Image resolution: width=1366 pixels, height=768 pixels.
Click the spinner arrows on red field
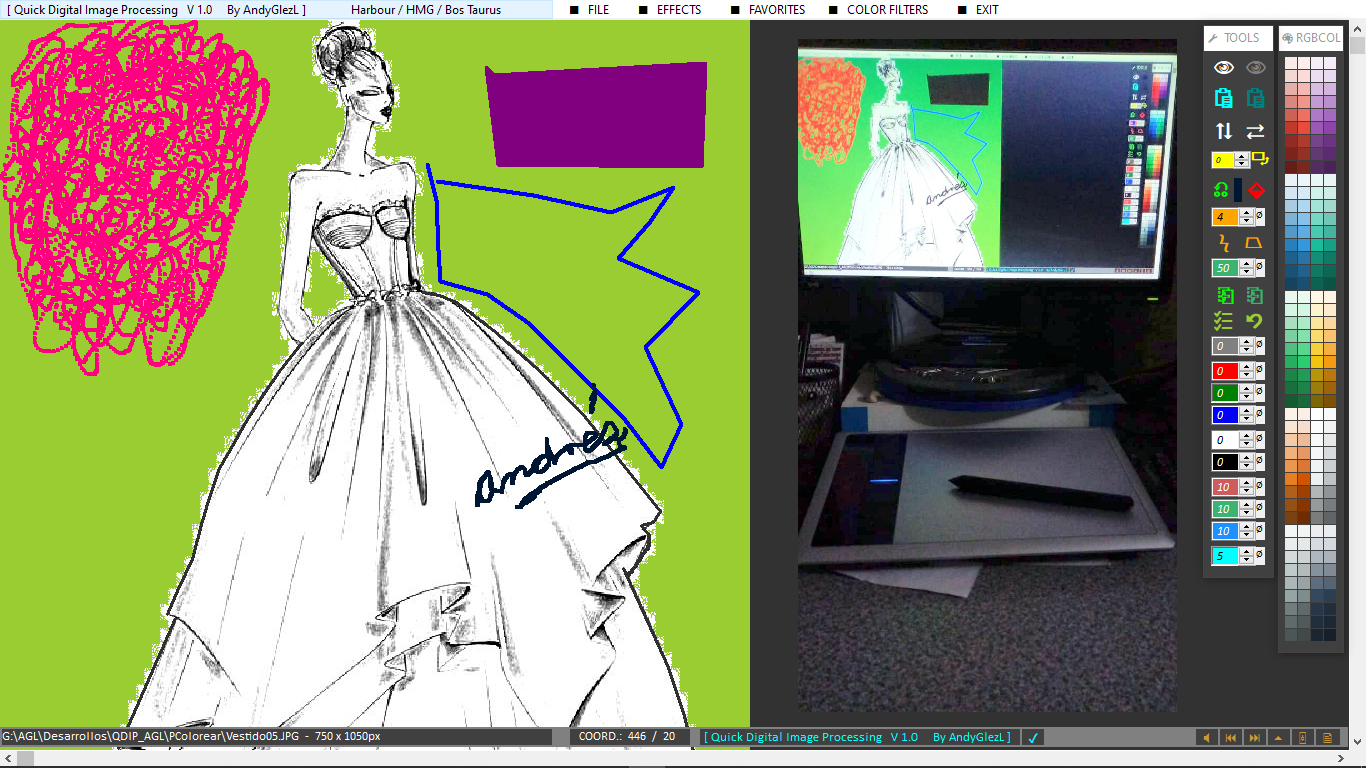click(1246, 371)
